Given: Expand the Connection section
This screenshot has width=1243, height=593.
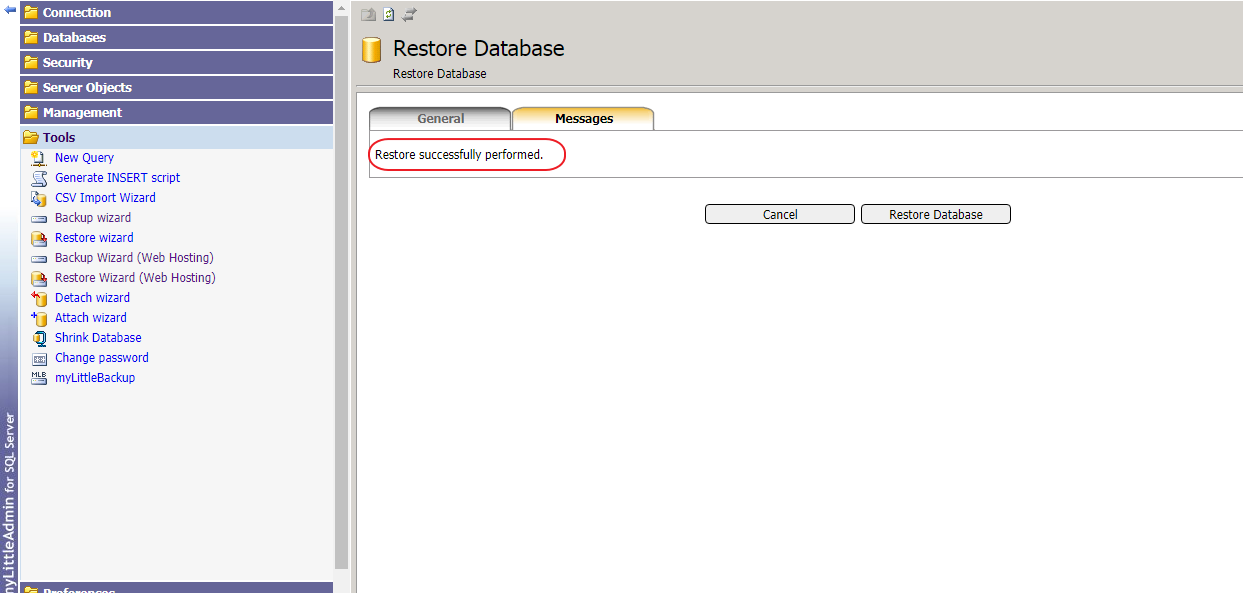Looking at the screenshot, I should [77, 13].
